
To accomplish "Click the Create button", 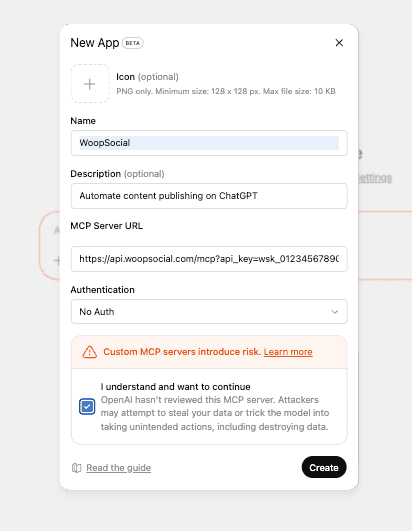I will tap(324, 467).
